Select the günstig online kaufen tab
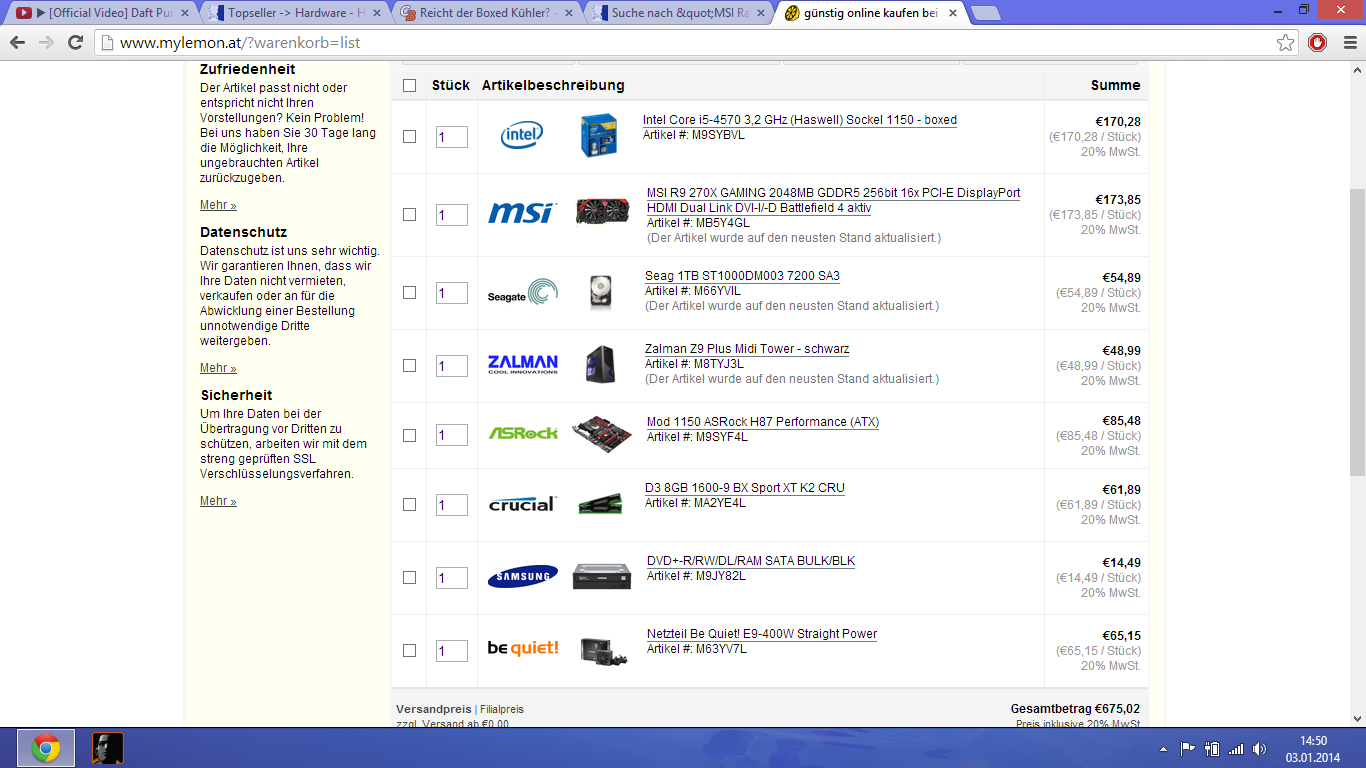Image resolution: width=1366 pixels, height=768 pixels. point(870,13)
